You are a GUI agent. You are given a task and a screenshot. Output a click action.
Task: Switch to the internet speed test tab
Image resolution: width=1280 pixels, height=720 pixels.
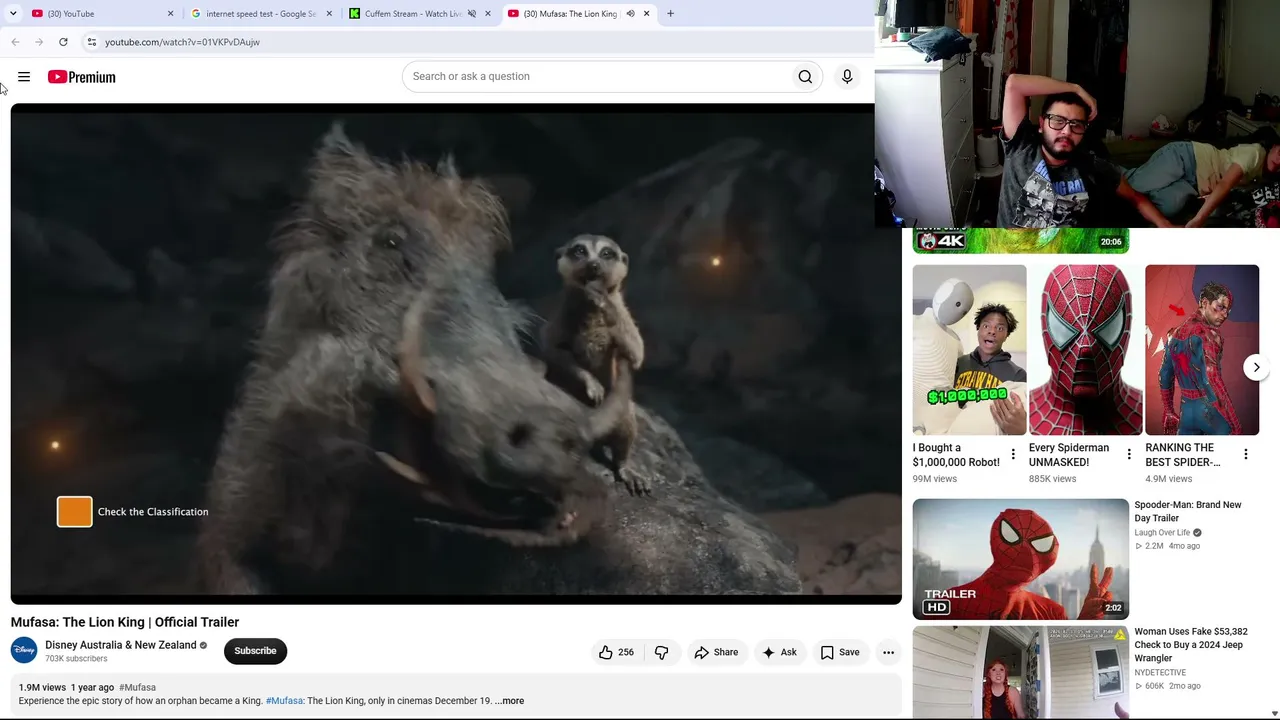coord(260,14)
